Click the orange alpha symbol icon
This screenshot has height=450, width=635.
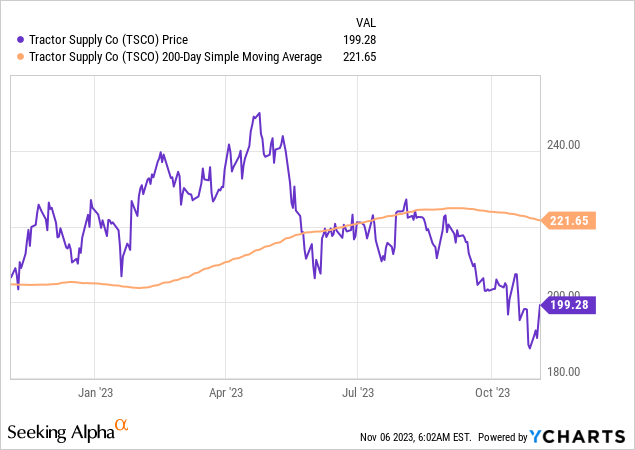coord(122,427)
